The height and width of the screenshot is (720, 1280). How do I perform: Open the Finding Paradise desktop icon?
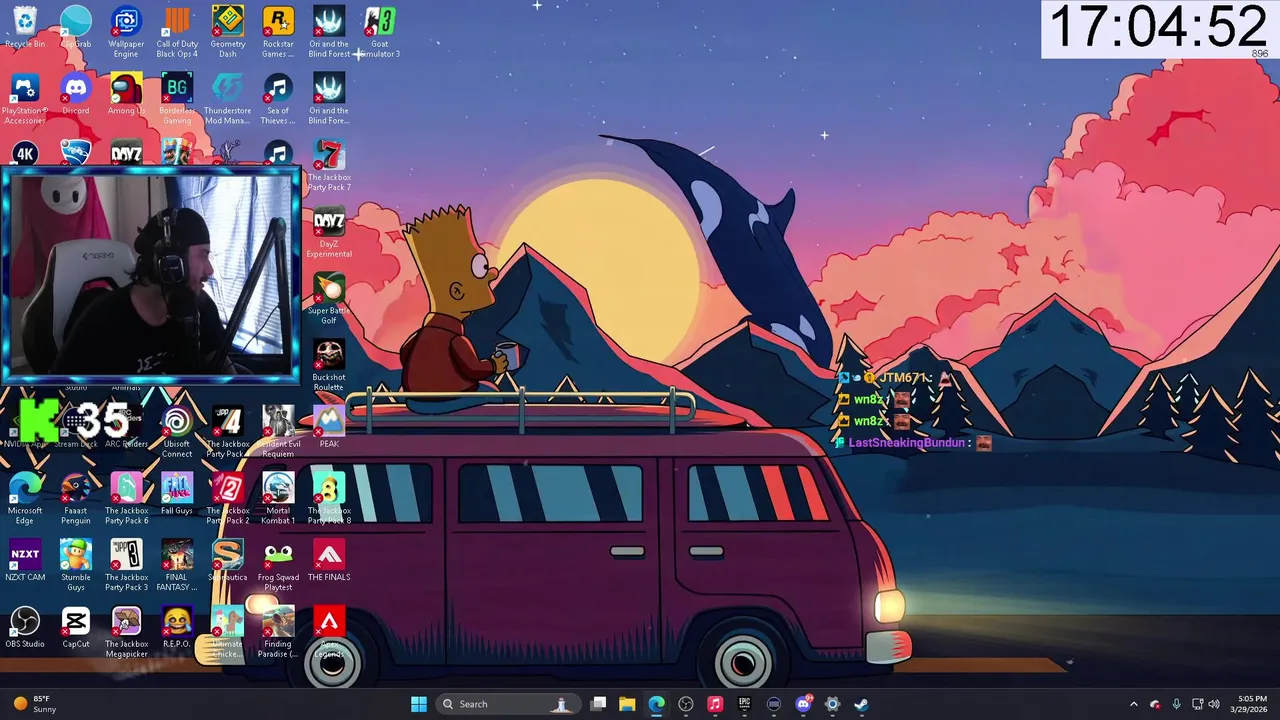click(x=278, y=633)
